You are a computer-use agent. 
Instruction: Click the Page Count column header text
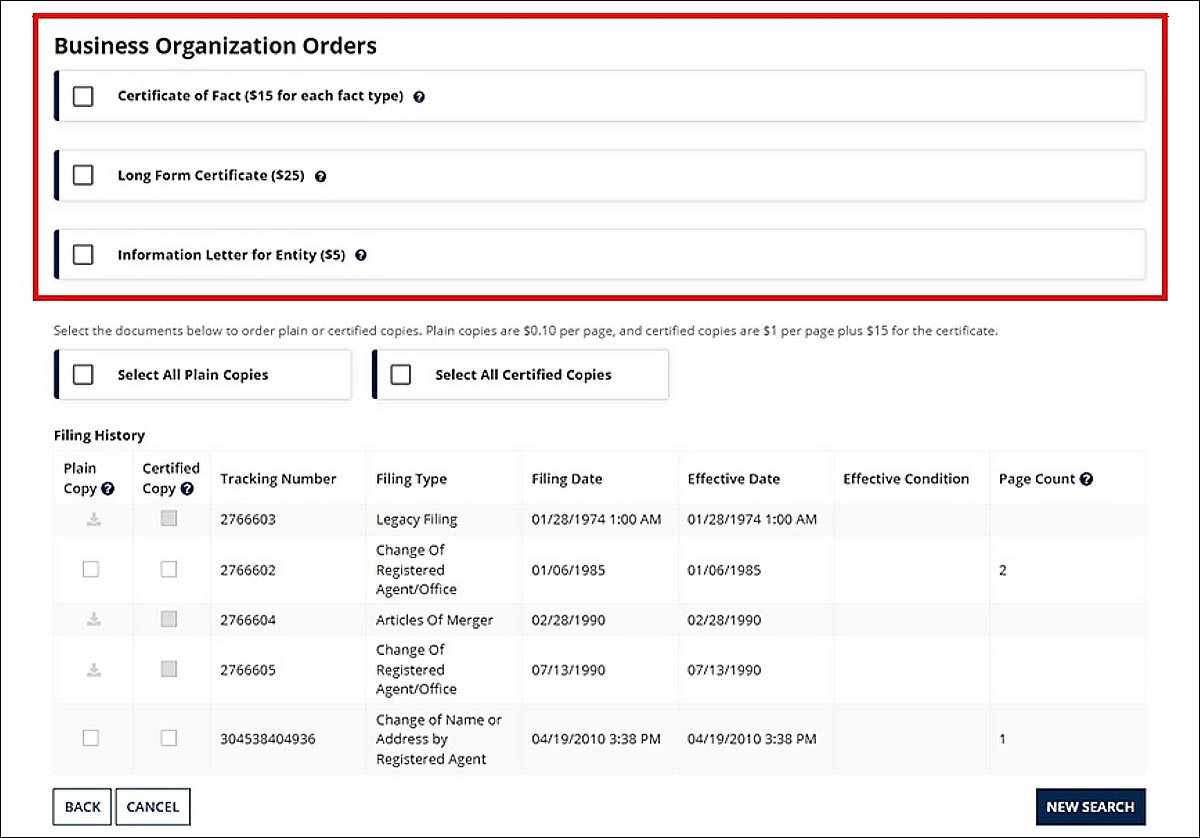tap(1037, 479)
